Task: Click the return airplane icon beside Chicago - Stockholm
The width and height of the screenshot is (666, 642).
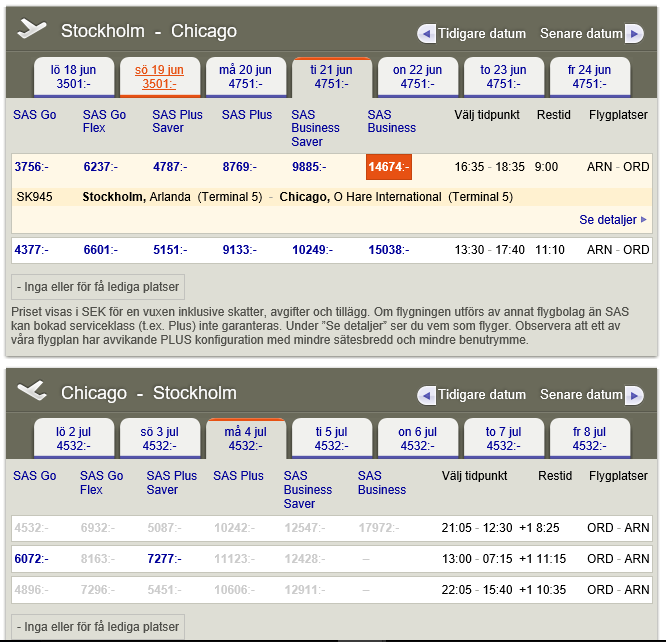Action: [32, 392]
